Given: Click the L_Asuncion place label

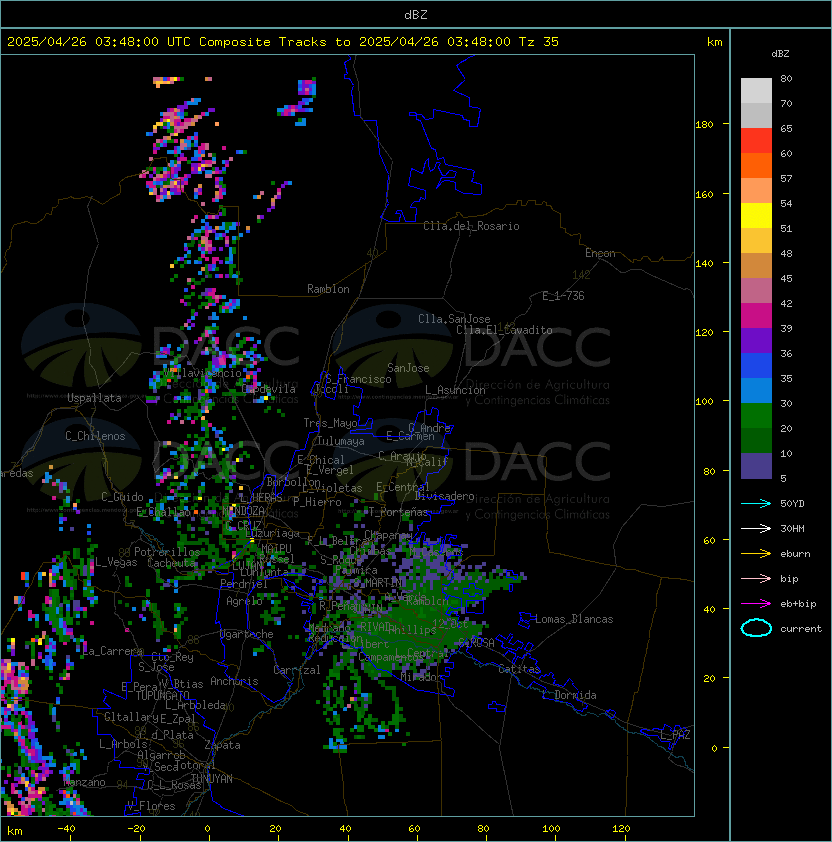Looking at the screenshot, I should click(x=455, y=390).
